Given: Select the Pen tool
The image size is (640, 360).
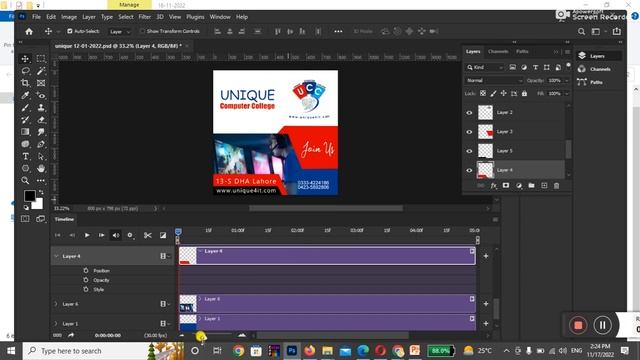Looking at the screenshot, I should [41, 144].
